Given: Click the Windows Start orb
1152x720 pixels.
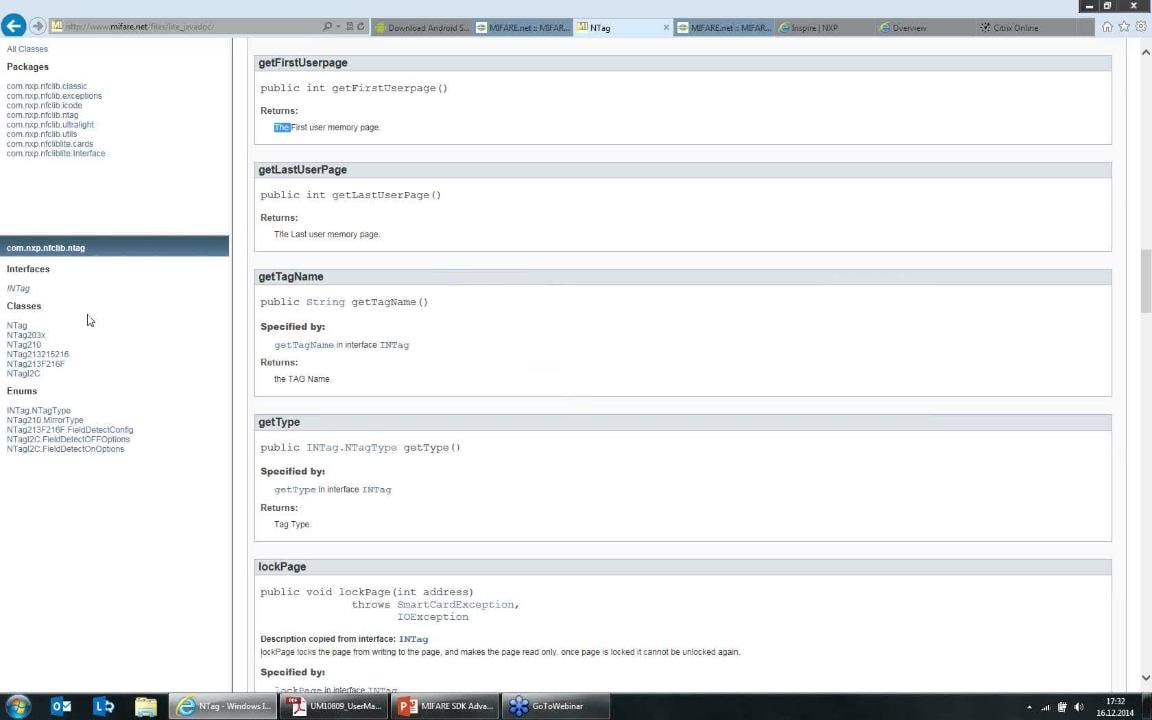Looking at the screenshot, I should (18, 706).
